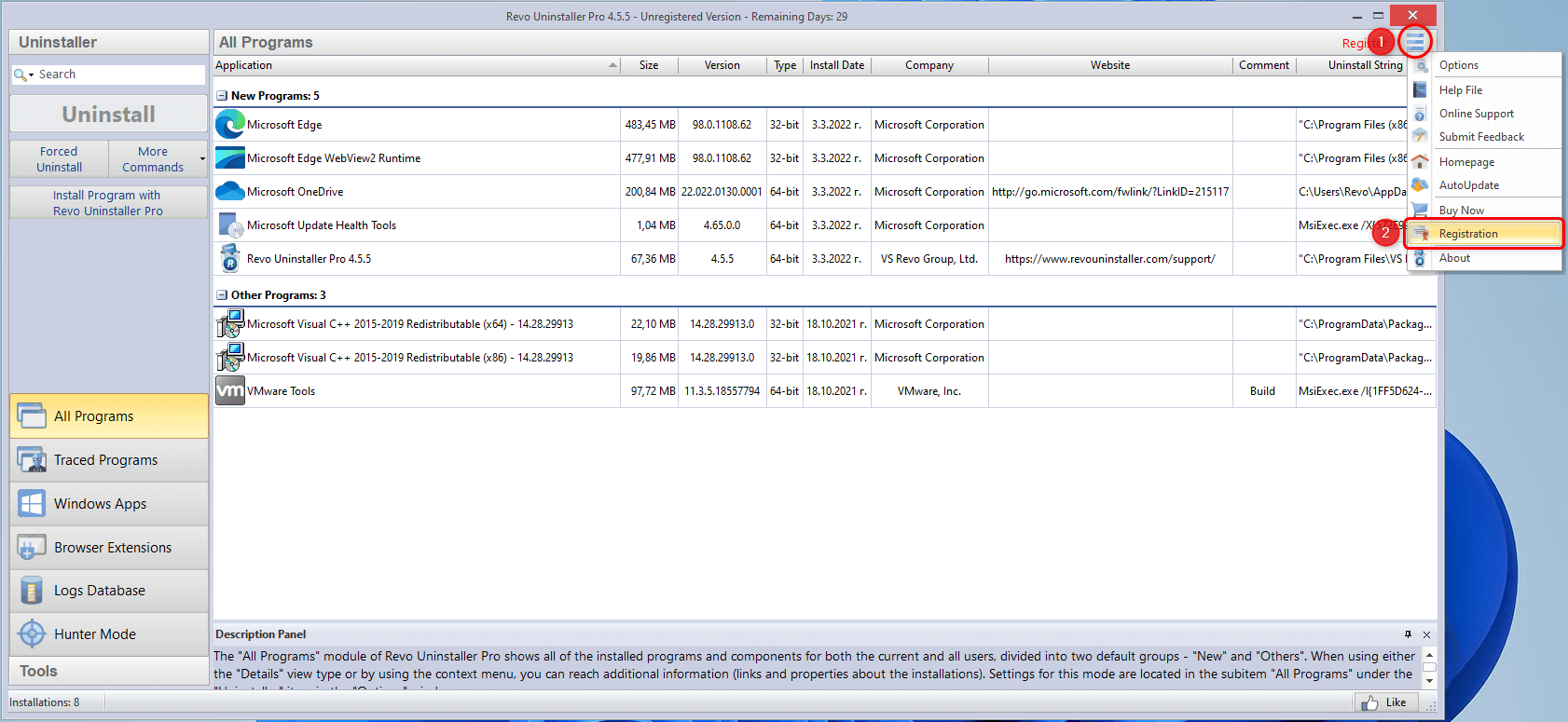
Task: Click the Hunter Mode crosshair icon
Action: pyautogui.click(x=32, y=634)
